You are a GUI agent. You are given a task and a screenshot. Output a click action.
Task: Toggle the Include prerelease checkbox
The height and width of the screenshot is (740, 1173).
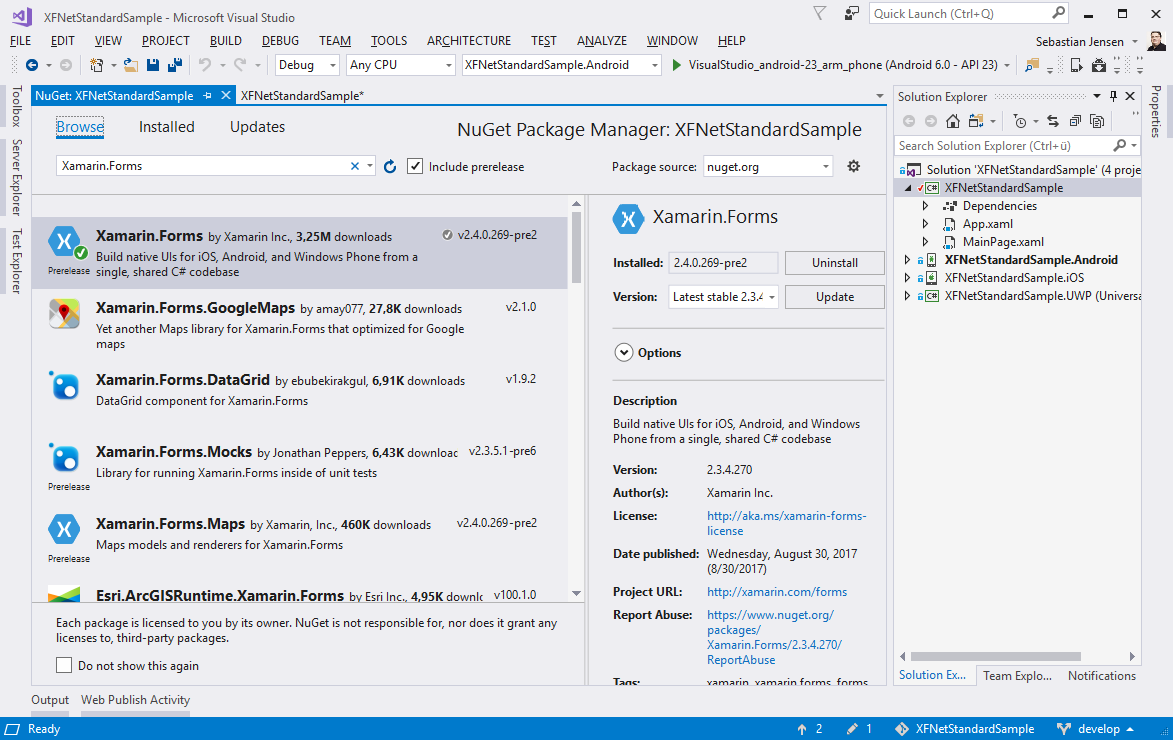click(416, 166)
